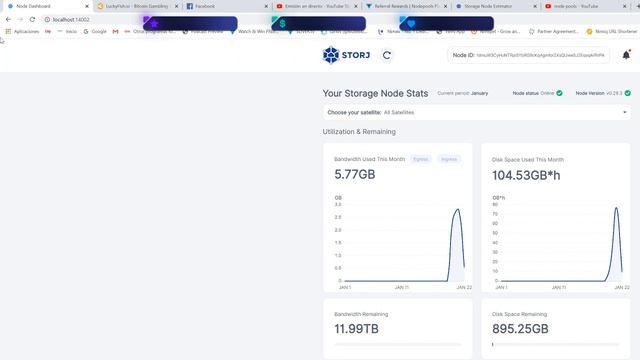
Task: Close the node pools YouTube tab
Action: (624, 6)
